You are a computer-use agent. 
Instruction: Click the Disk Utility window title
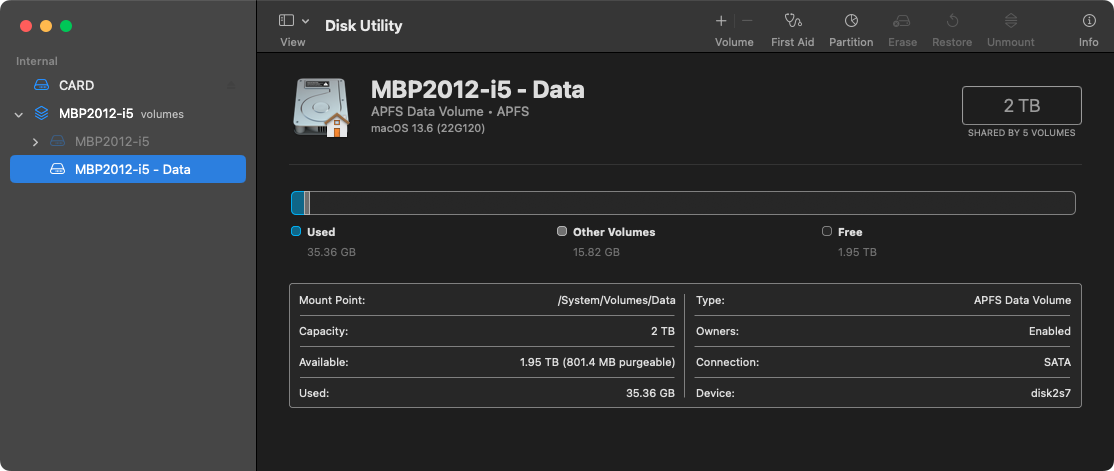[364, 26]
